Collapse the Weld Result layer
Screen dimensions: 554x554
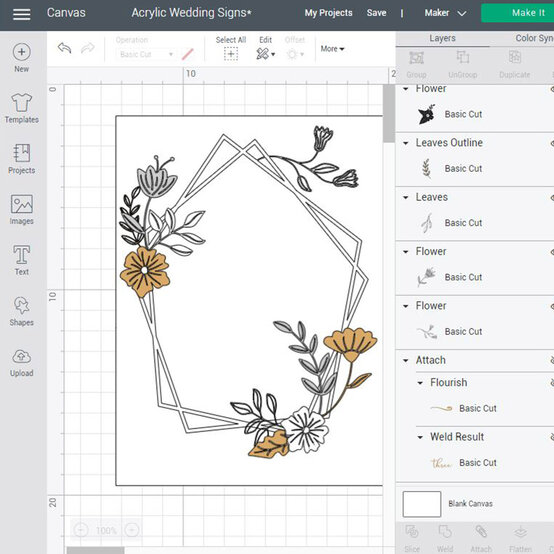pos(420,437)
